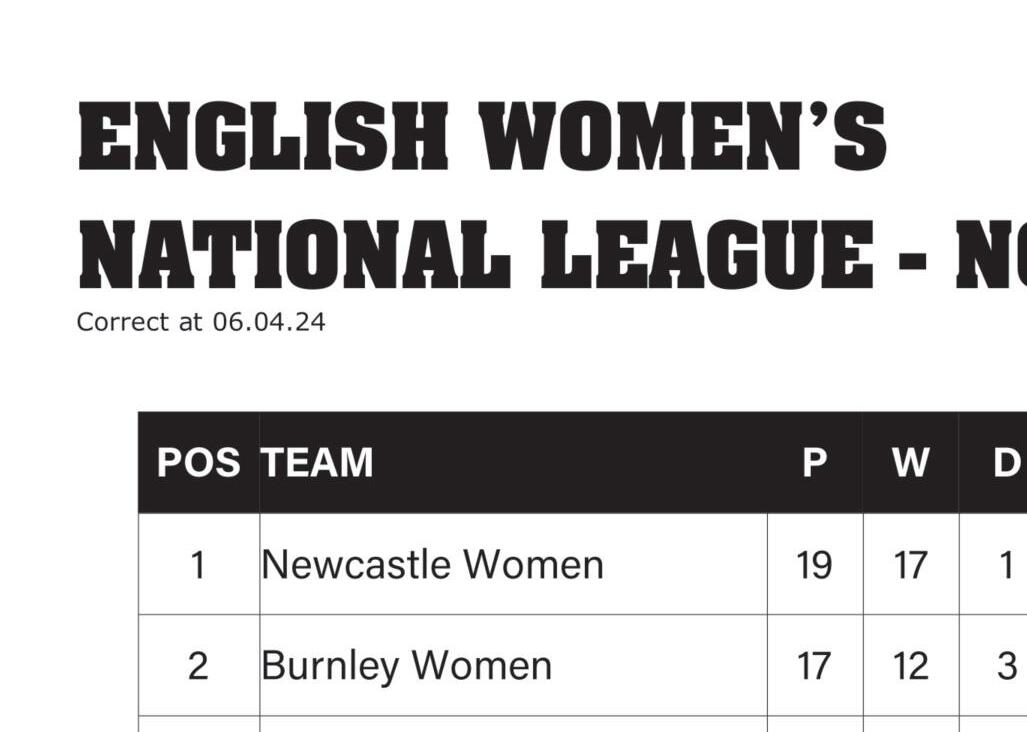Click Burnley's played value 17
The image size is (1027, 732).
814,666
